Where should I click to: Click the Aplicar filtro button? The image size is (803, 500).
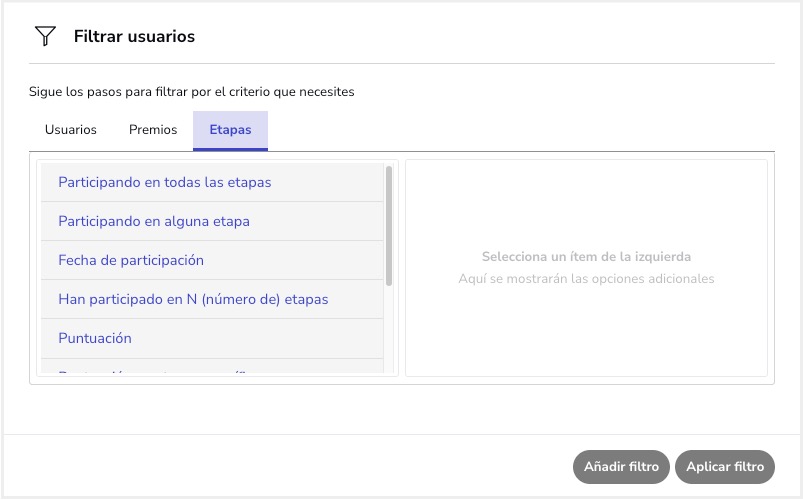click(725, 467)
